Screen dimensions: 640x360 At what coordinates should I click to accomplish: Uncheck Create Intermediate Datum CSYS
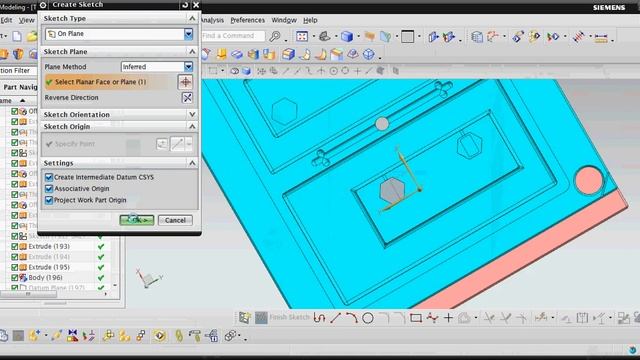[x=49, y=177]
